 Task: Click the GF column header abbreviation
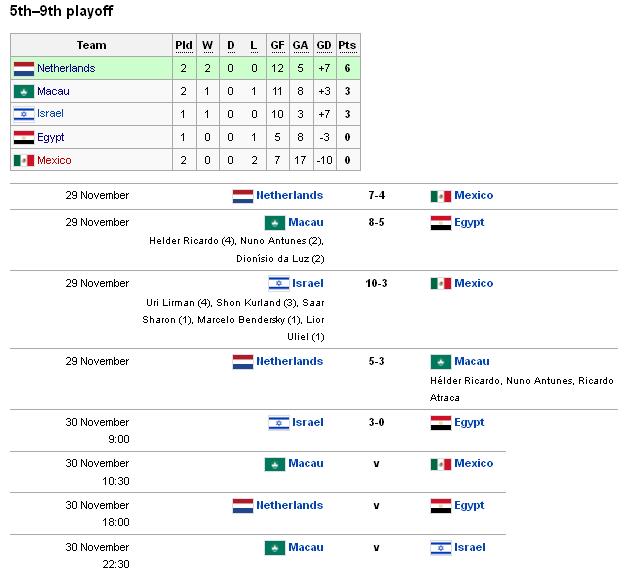click(277, 45)
